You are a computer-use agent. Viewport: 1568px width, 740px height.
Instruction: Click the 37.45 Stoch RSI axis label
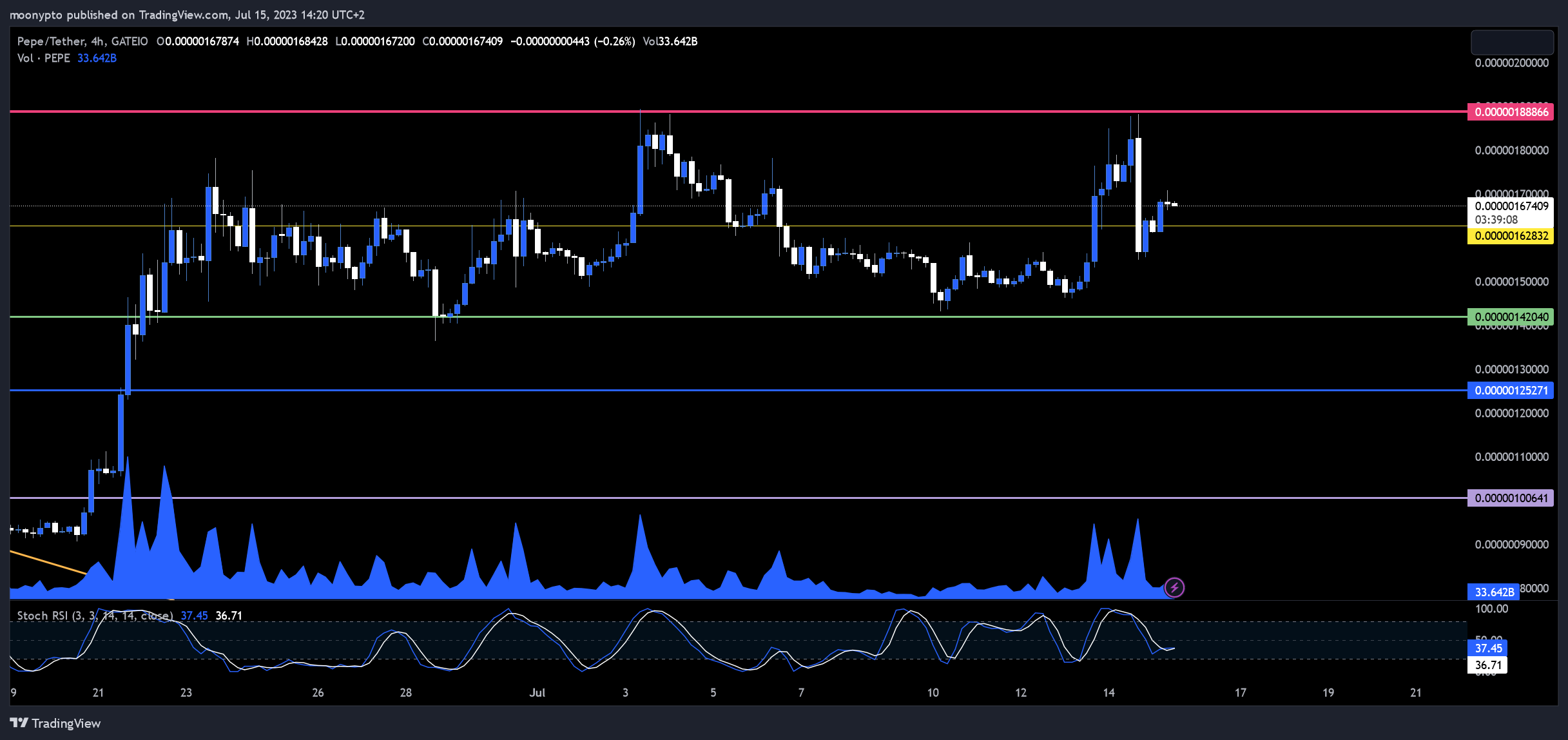(1487, 648)
